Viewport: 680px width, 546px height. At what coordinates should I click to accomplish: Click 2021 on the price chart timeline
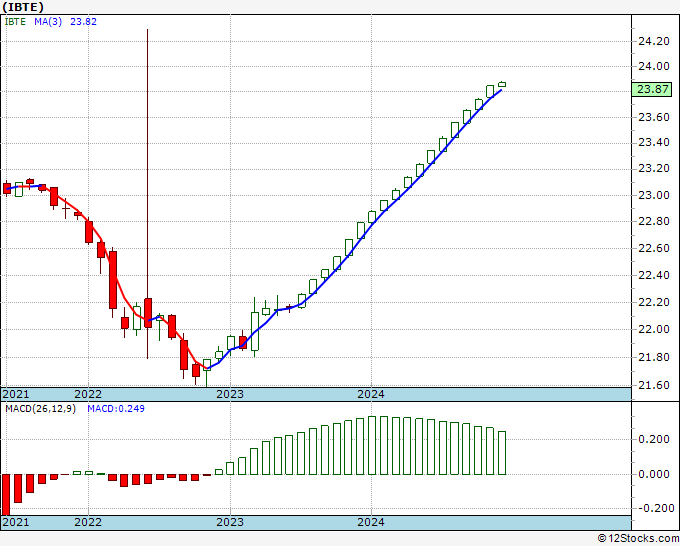[x=16, y=394]
